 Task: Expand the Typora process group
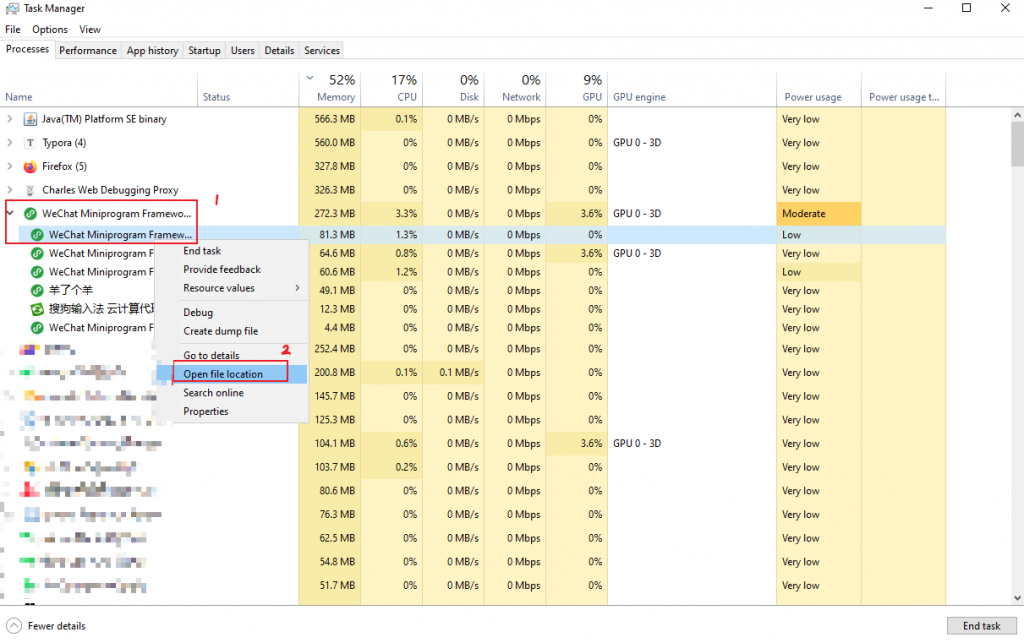point(10,143)
